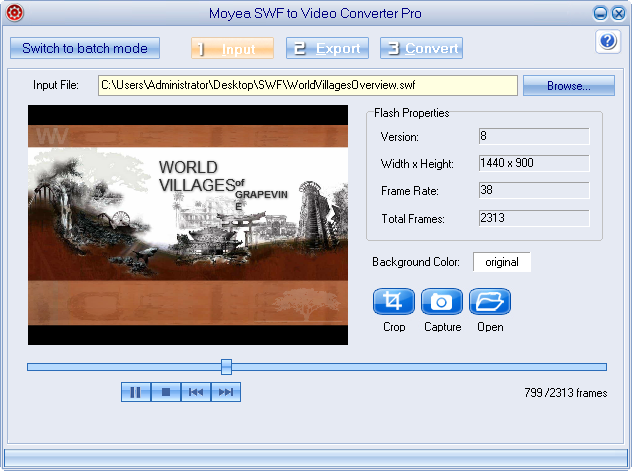This screenshot has width=632, height=471.
Task: Capture a snapshot with the camera icon
Action: coord(442,301)
